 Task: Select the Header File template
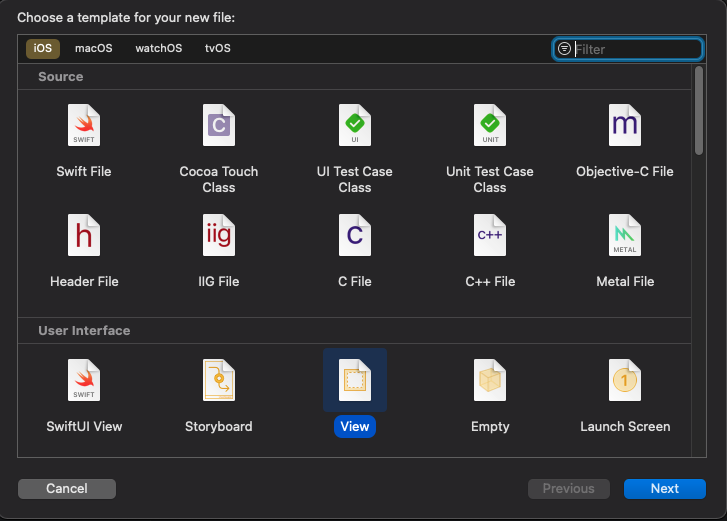tap(84, 236)
